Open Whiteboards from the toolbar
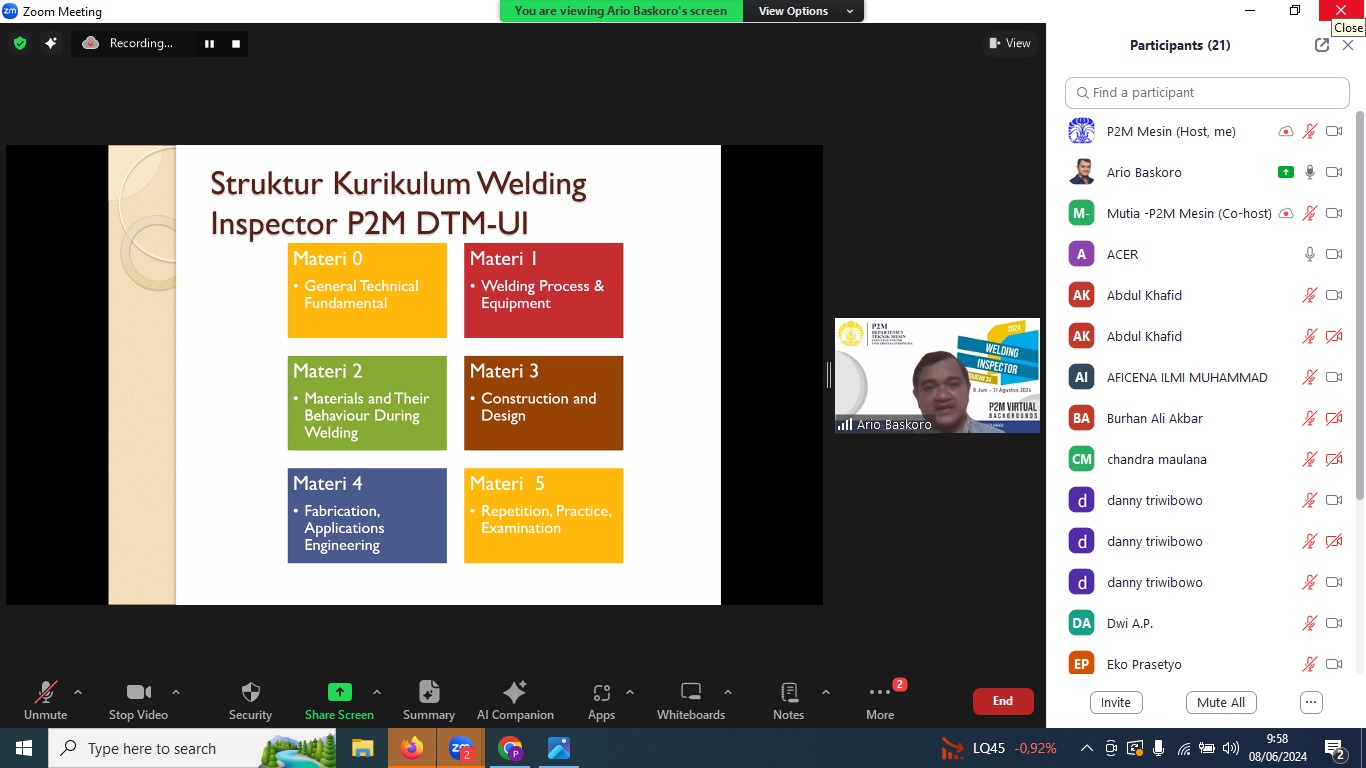Viewport: 1366px width, 768px height. coord(691,701)
